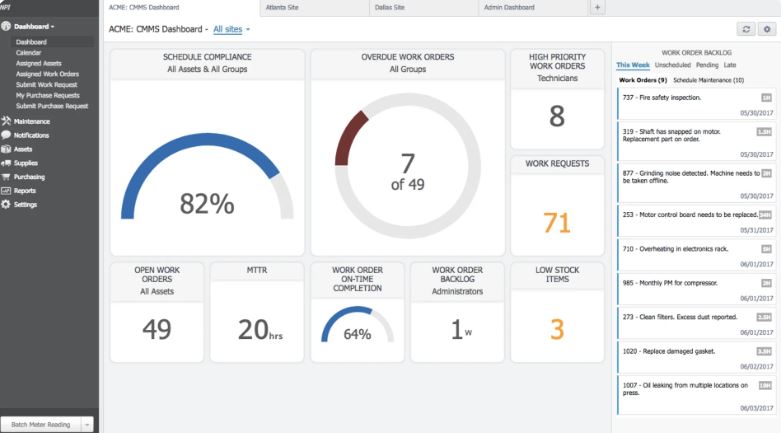Select This Week backlog filter

point(633,65)
